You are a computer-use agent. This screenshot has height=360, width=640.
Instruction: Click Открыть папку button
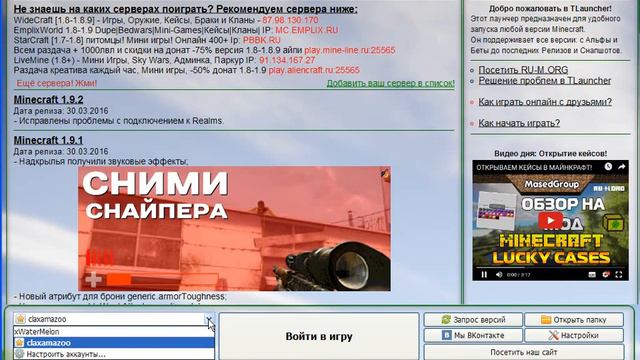coord(573,320)
